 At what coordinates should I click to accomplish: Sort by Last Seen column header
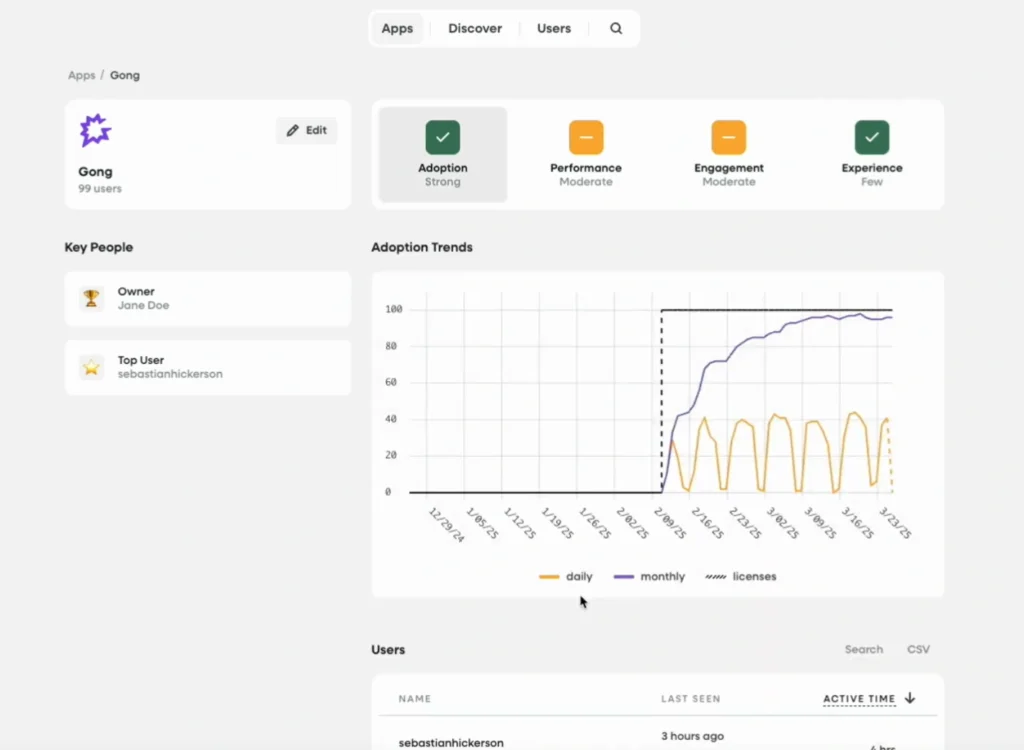coord(690,698)
